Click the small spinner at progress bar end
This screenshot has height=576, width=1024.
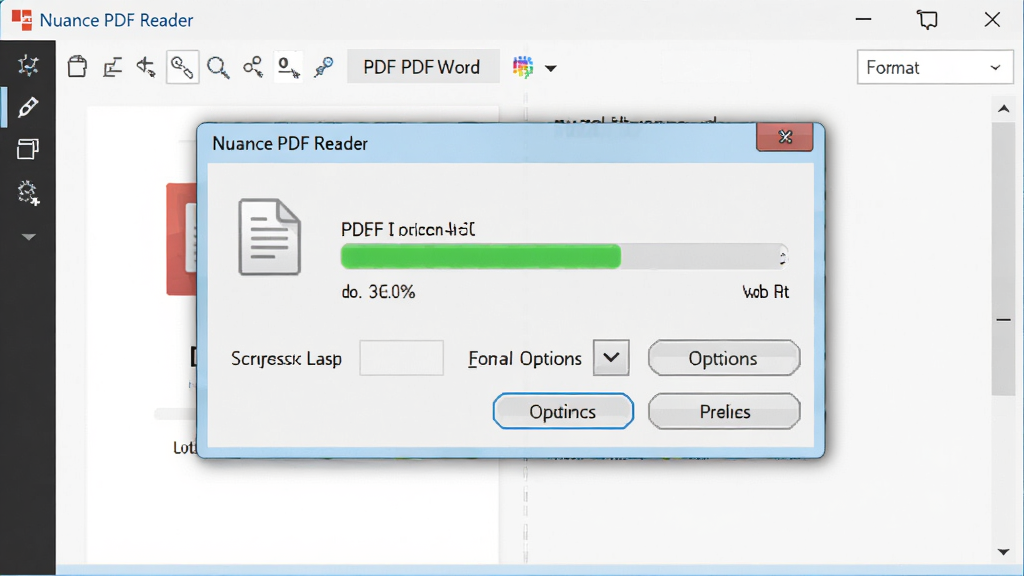point(782,257)
